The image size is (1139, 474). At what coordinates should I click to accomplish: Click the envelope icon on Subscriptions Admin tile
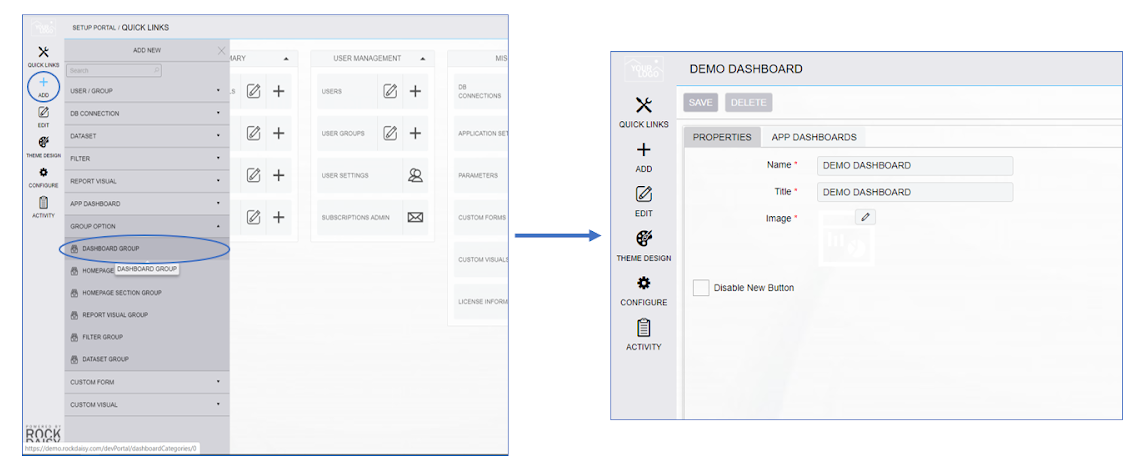point(415,217)
